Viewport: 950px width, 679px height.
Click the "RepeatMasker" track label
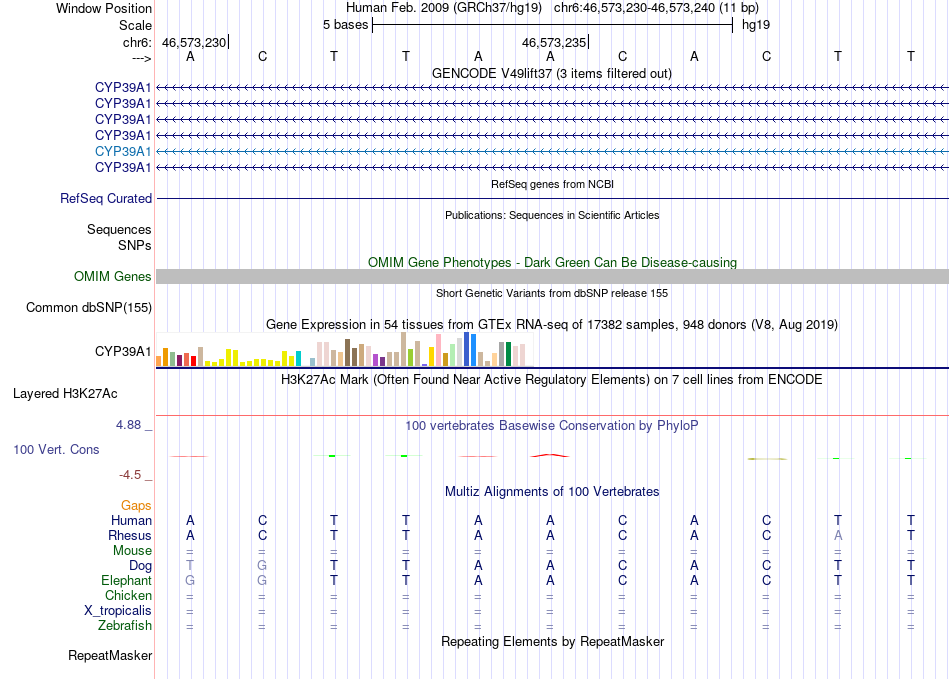coord(110,655)
